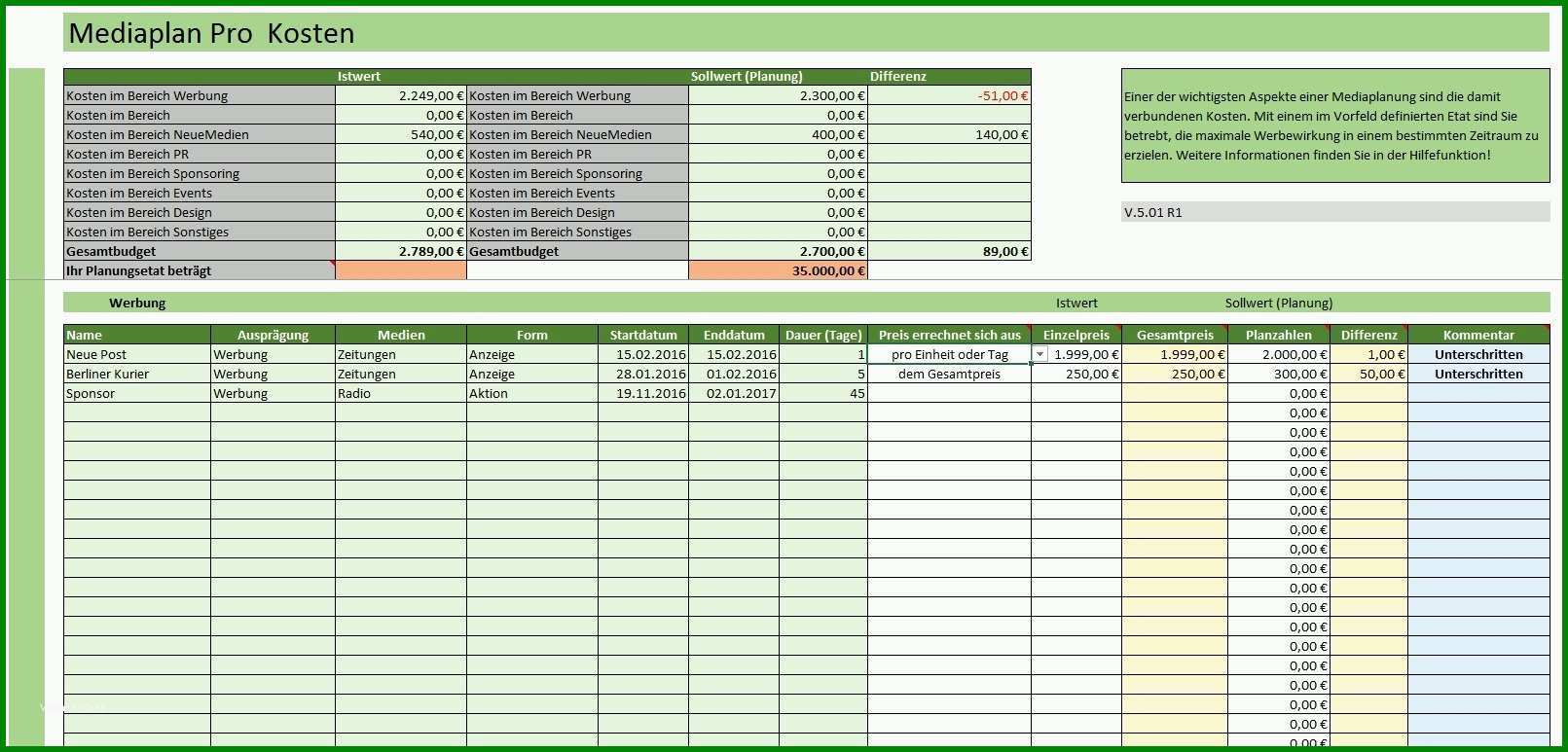The height and width of the screenshot is (752, 1568).
Task: Select the Sollwert value 400,00 €
Action: click(x=778, y=135)
